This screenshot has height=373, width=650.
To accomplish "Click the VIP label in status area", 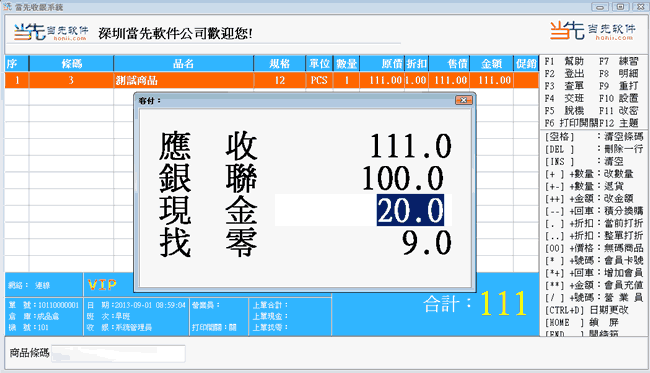I will pyautogui.click(x=102, y=285).
